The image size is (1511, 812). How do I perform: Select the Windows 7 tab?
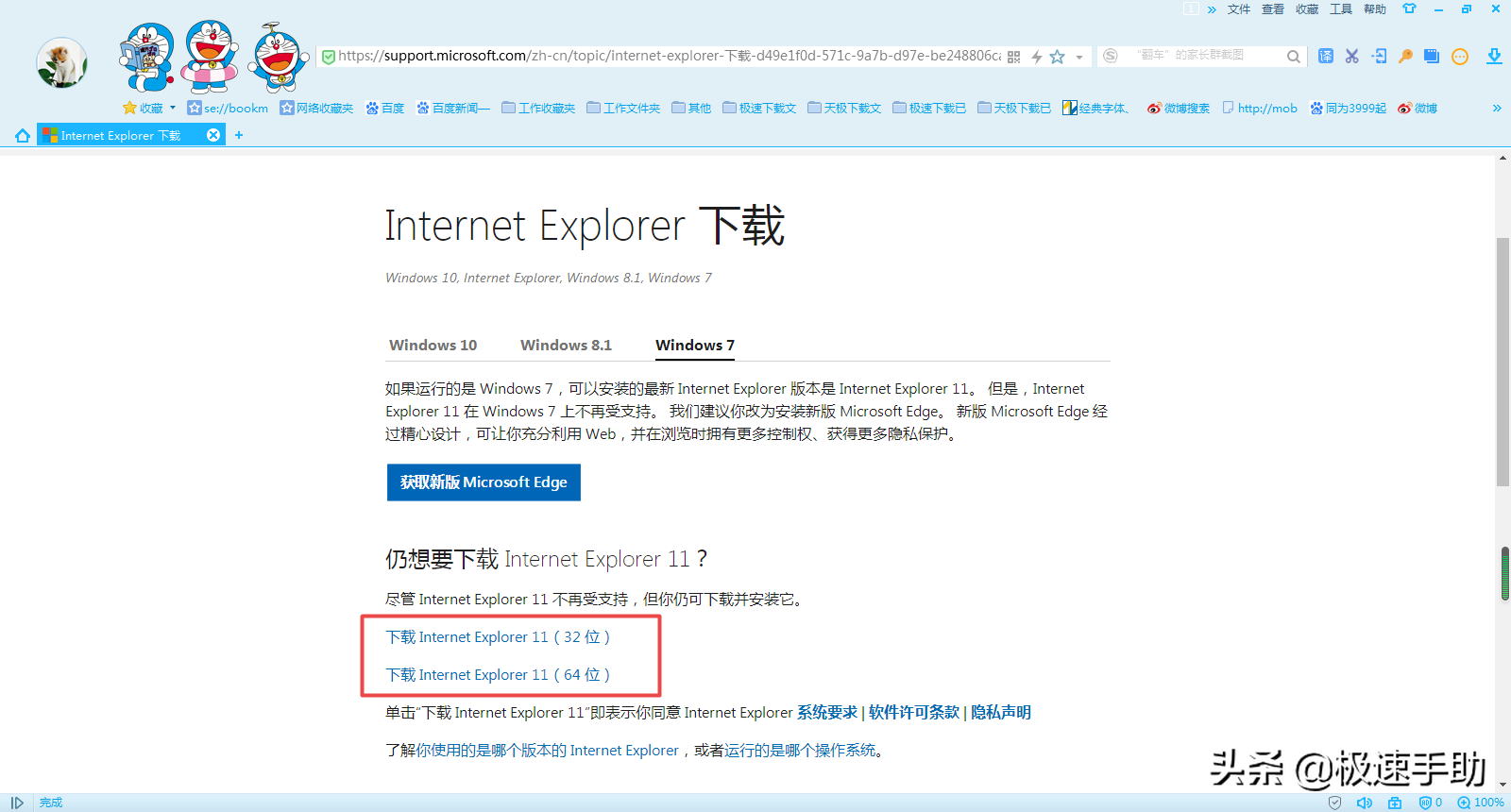click(695, 346)
